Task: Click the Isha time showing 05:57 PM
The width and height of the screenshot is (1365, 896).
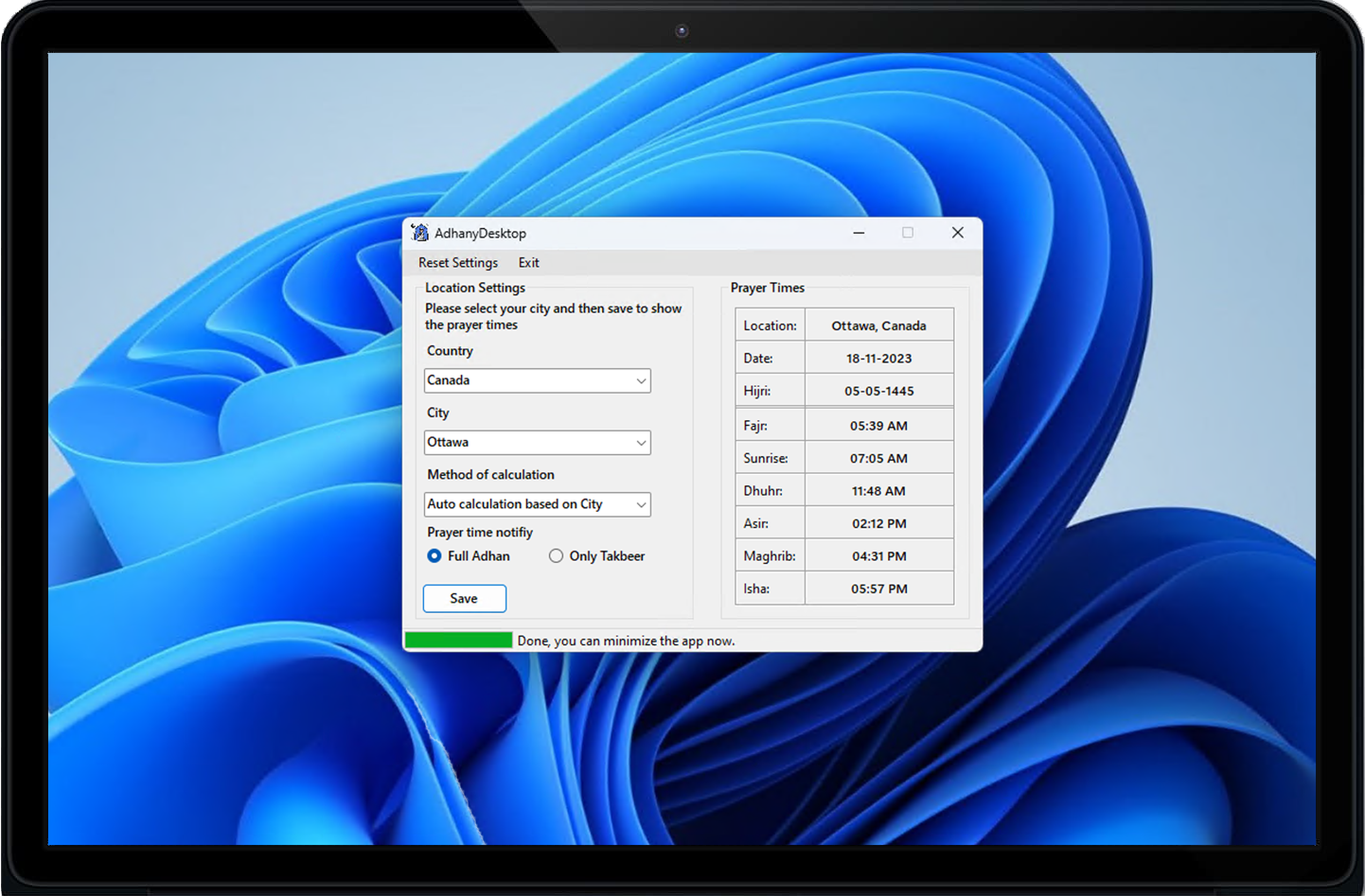Action: [878, 588]
